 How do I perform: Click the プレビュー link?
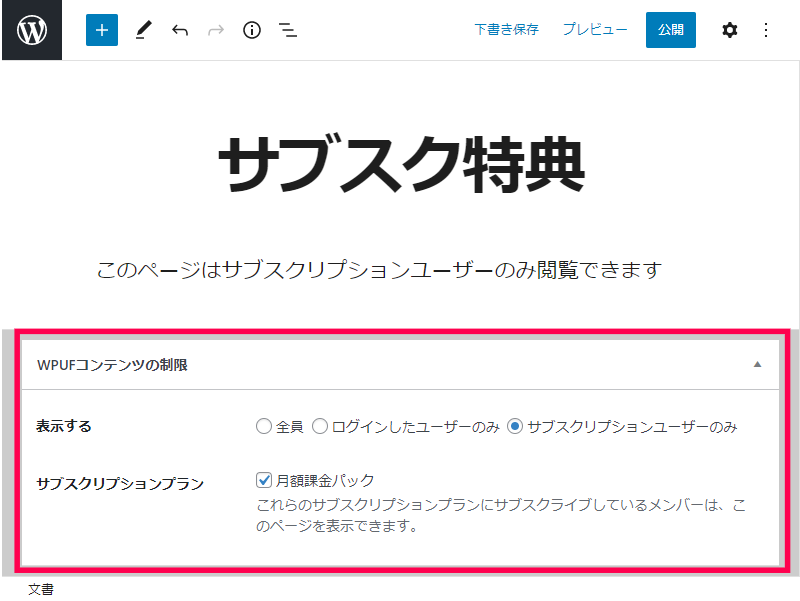(595, 30)
